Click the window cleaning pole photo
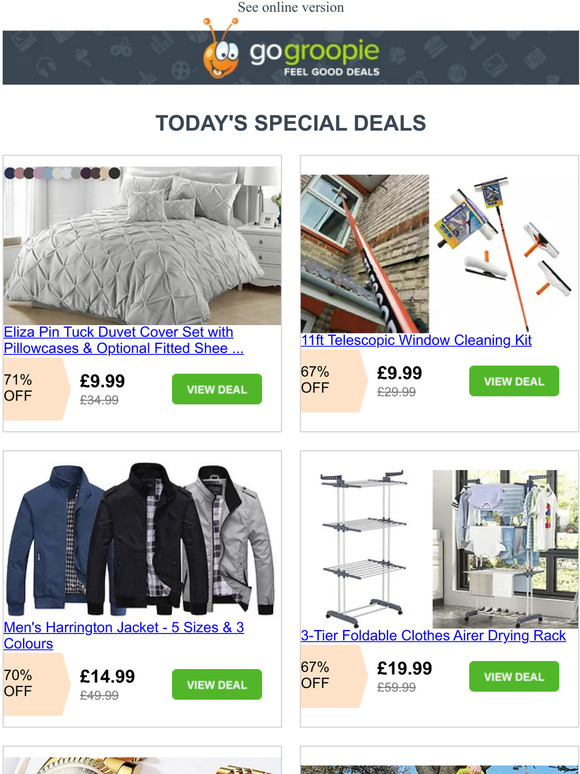 [365, 254]
